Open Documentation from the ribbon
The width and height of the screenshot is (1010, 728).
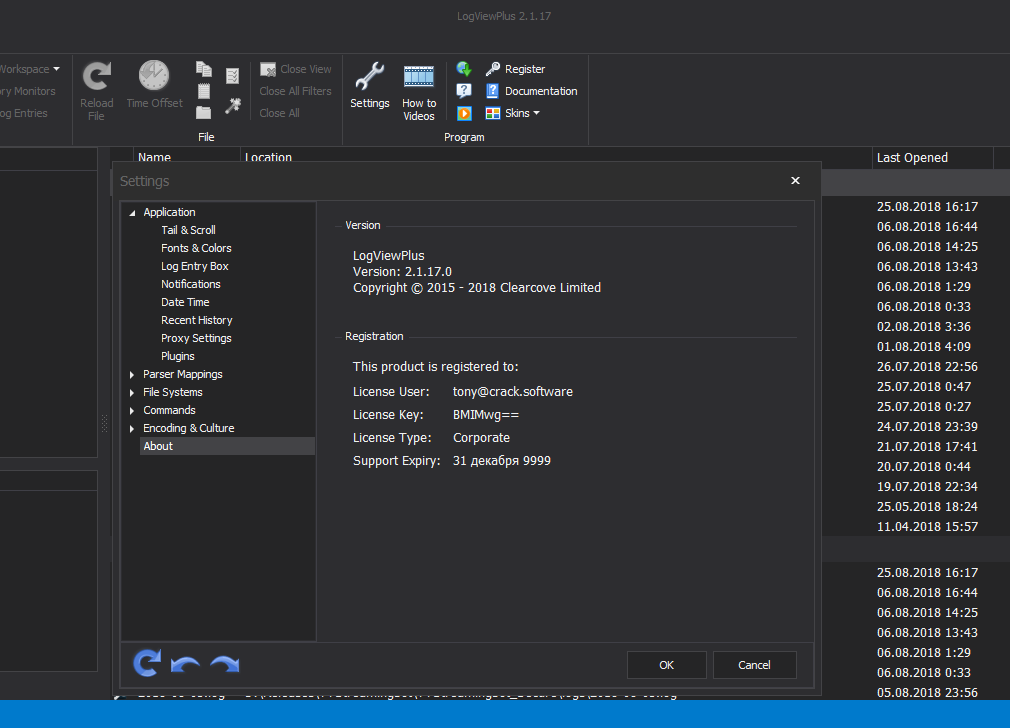coord(532,91)
